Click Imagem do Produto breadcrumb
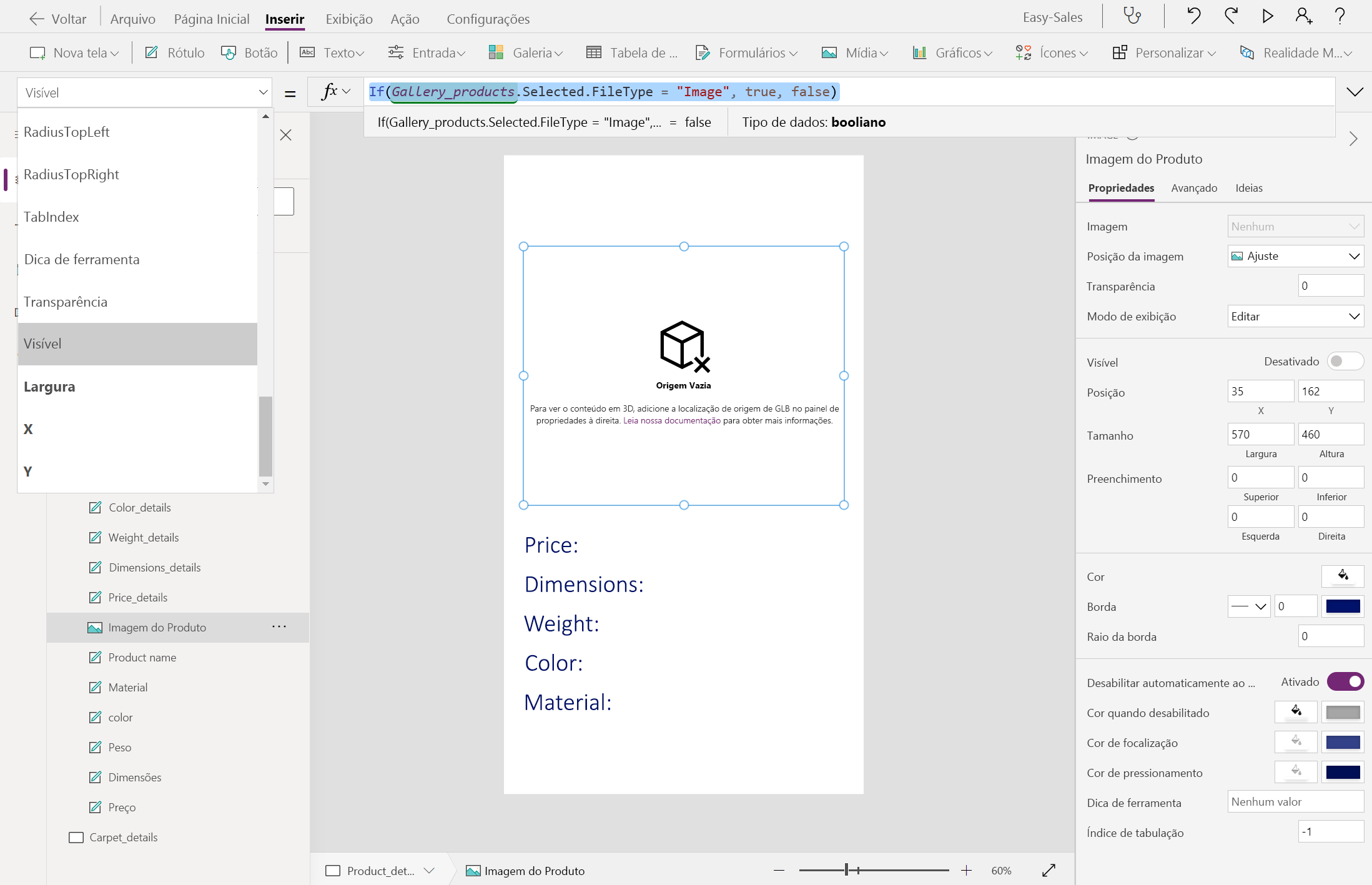Screen dimensions: 1372x885 pyautogui.click(x=525, y=871)
